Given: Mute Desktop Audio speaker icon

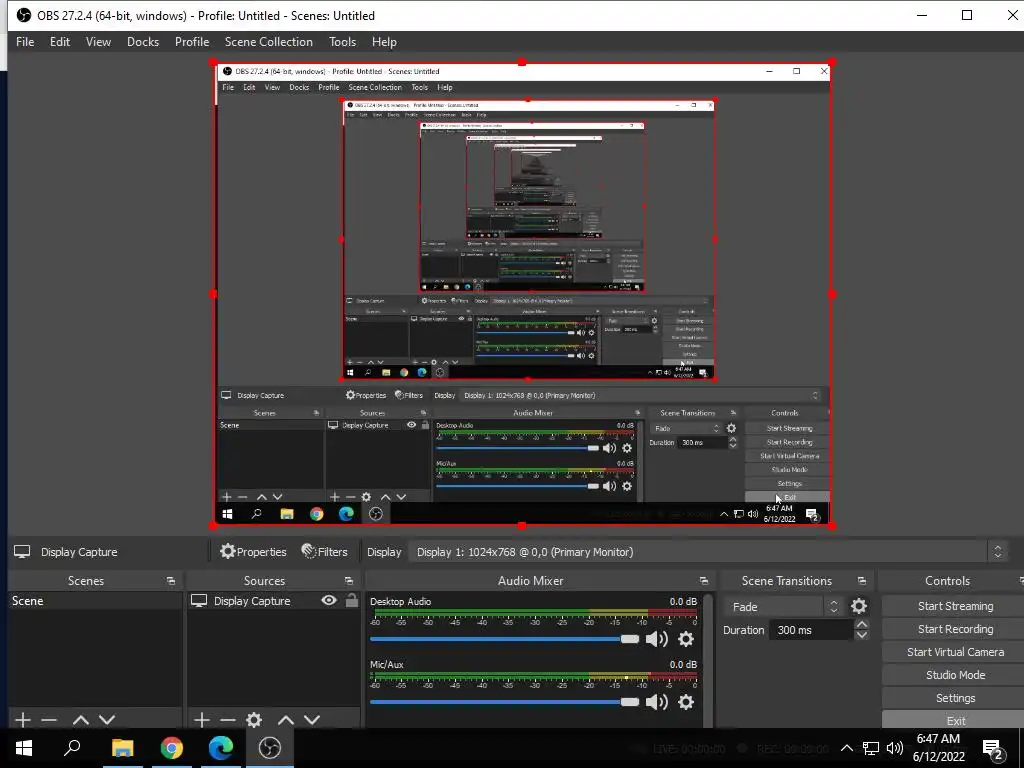Looking at the screenshot, I should coord(656,639).
